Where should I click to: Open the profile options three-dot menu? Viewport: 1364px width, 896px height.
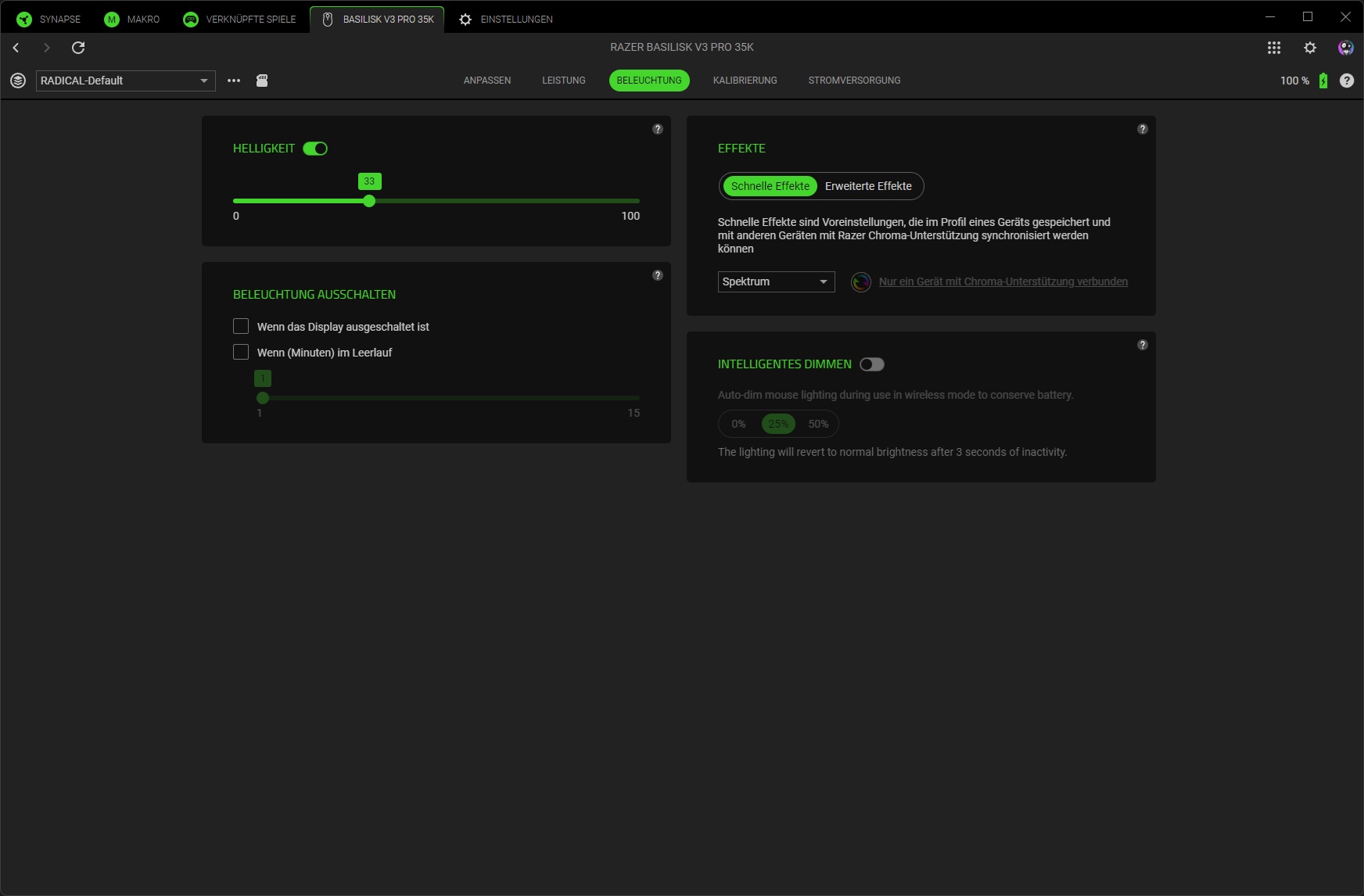pyautogui.click(x=234, y=81)
